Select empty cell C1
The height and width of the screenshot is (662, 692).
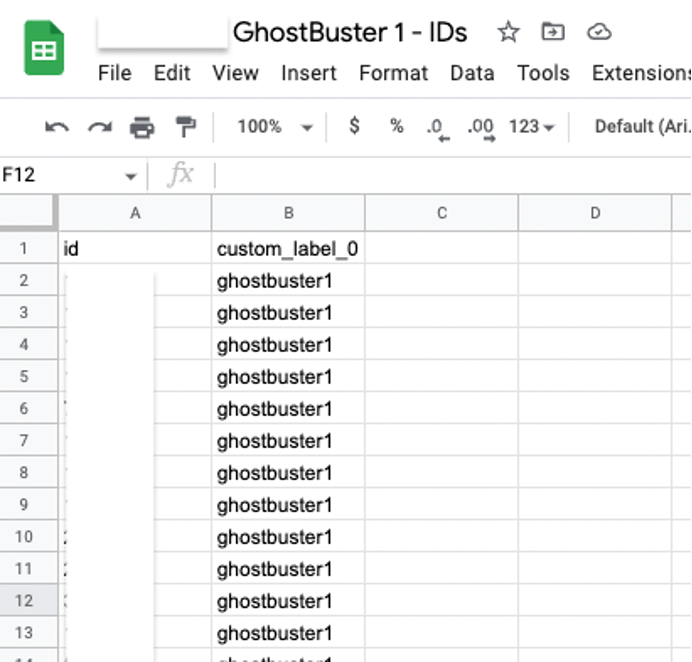click(x=442, y=248)
